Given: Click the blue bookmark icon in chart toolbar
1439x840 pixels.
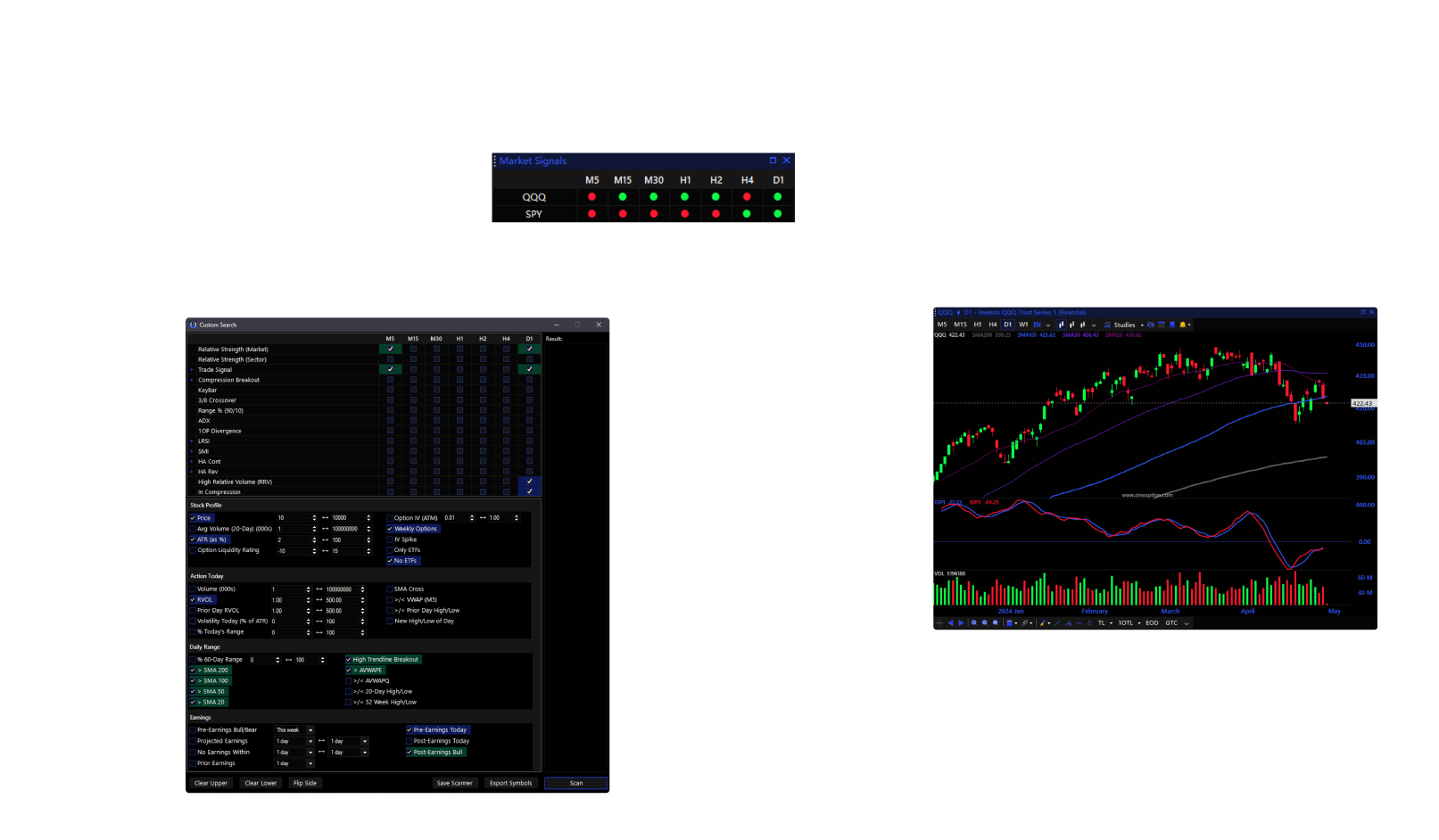Looking at the screenshot, I should 1172,325.
